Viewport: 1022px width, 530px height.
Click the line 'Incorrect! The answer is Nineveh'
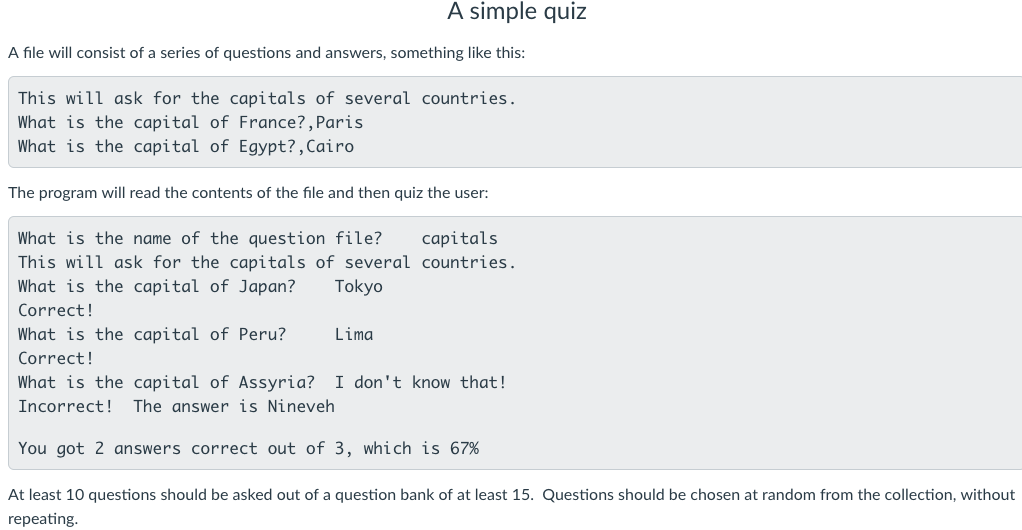[176, 407]
